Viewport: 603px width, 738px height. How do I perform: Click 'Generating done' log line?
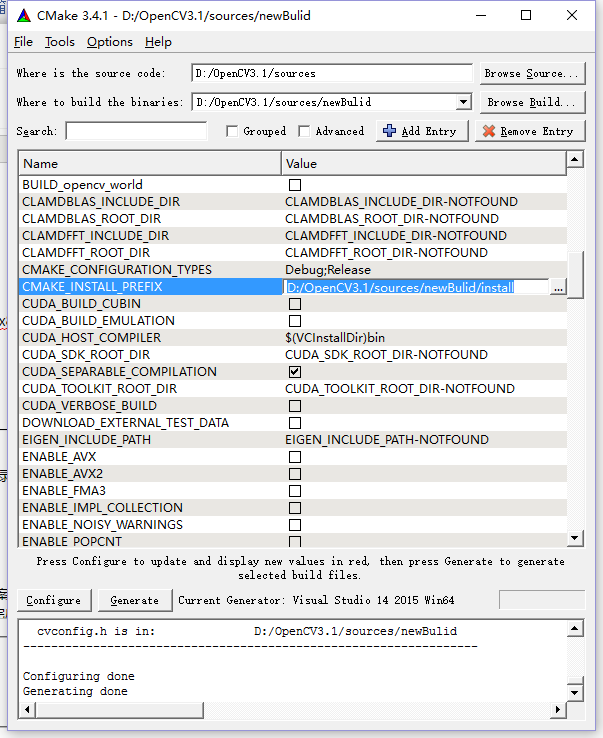75,691
